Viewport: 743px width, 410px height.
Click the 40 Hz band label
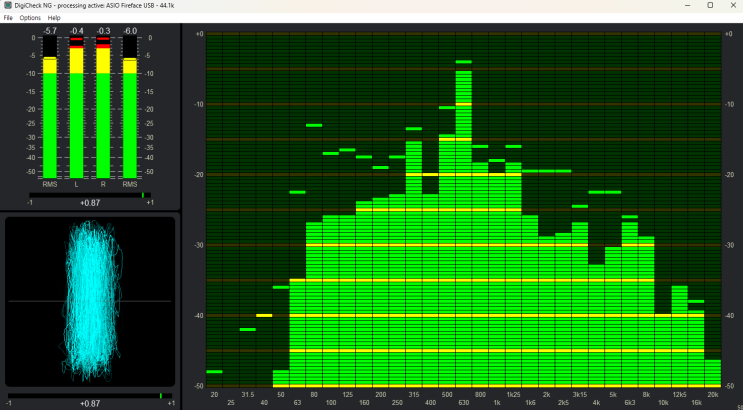[264, 403]
